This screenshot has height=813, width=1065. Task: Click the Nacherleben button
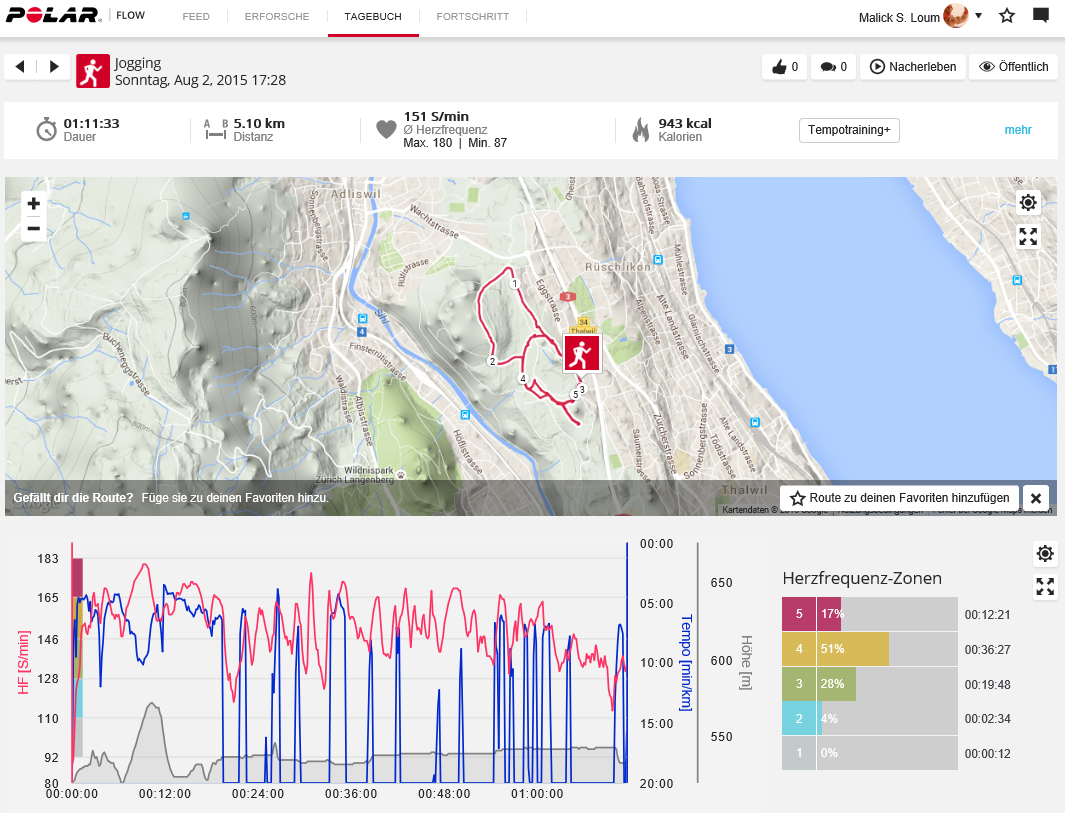913,67
